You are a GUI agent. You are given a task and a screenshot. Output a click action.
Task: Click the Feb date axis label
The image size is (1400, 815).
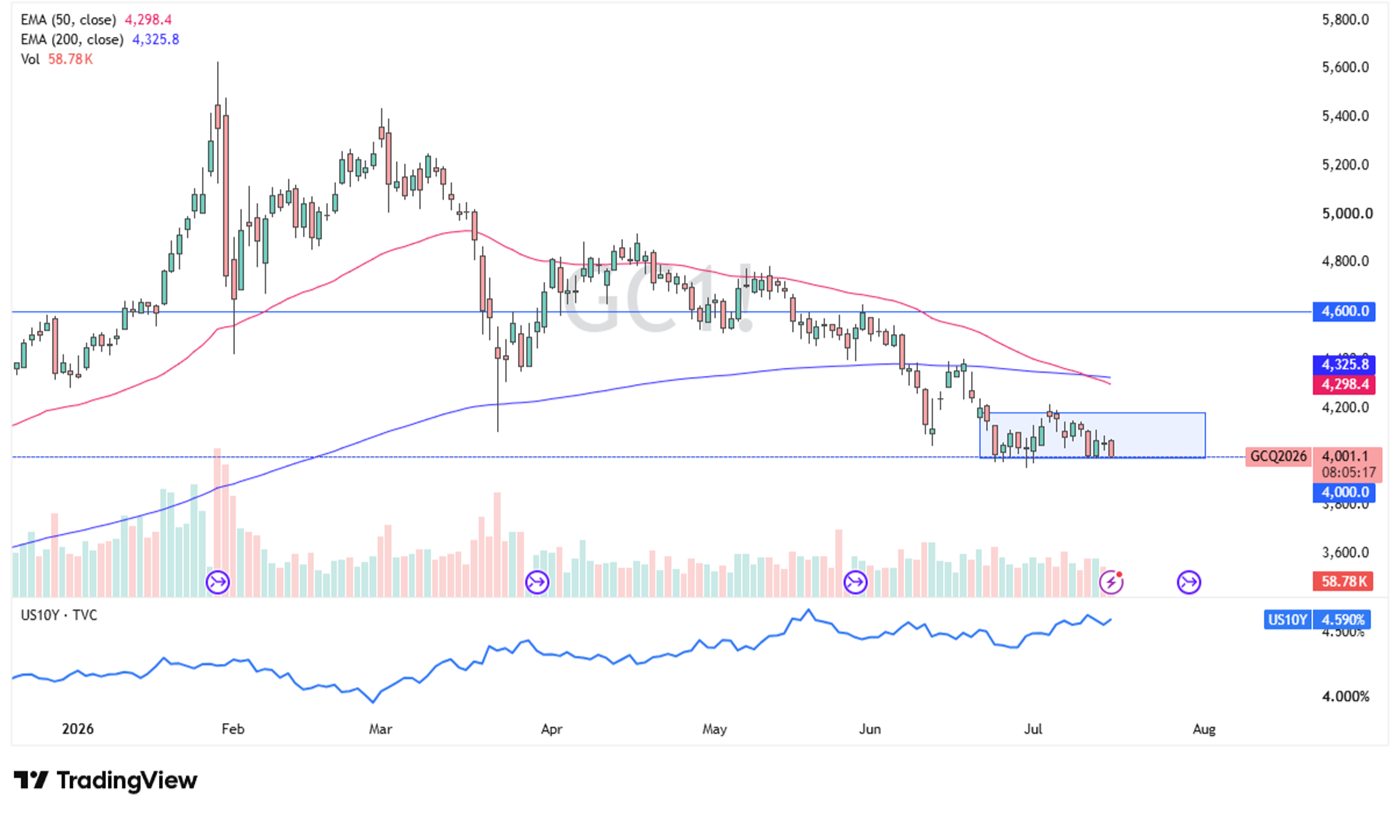pyautogui.click(x=232, y=731)
